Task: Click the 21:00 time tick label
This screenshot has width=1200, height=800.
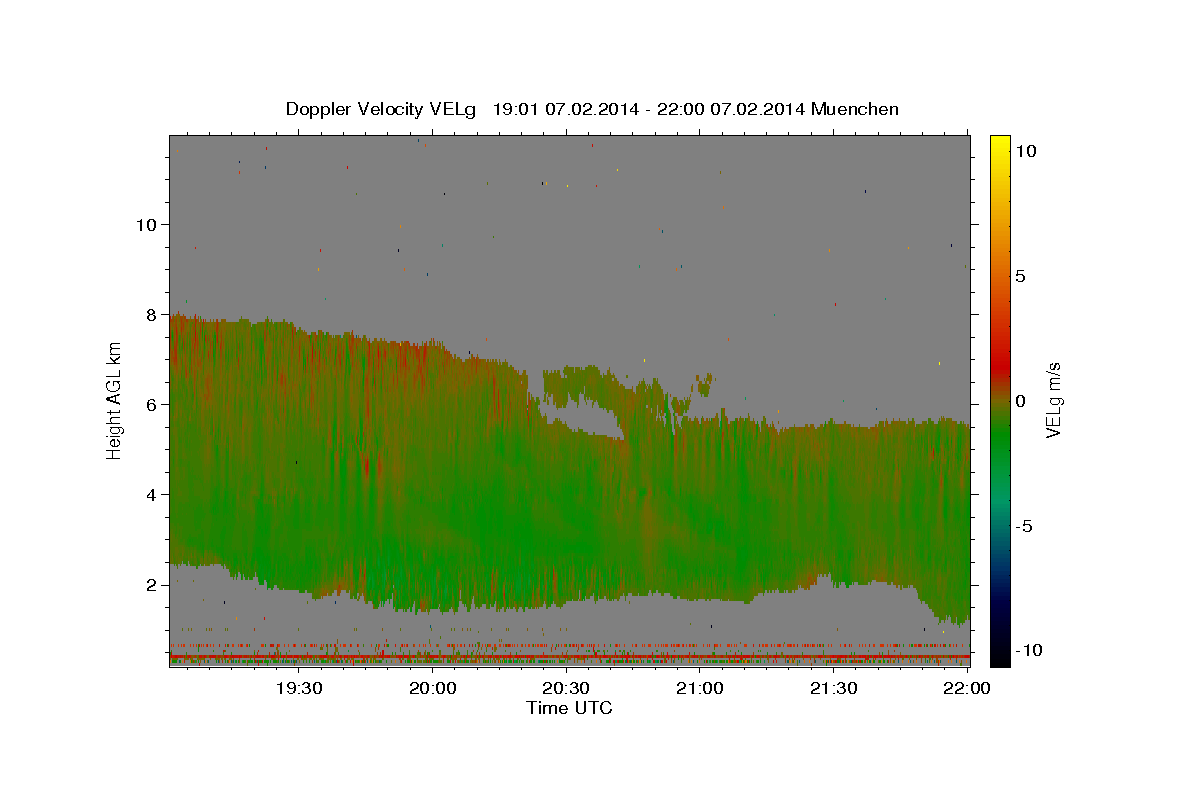Action: 700,688
